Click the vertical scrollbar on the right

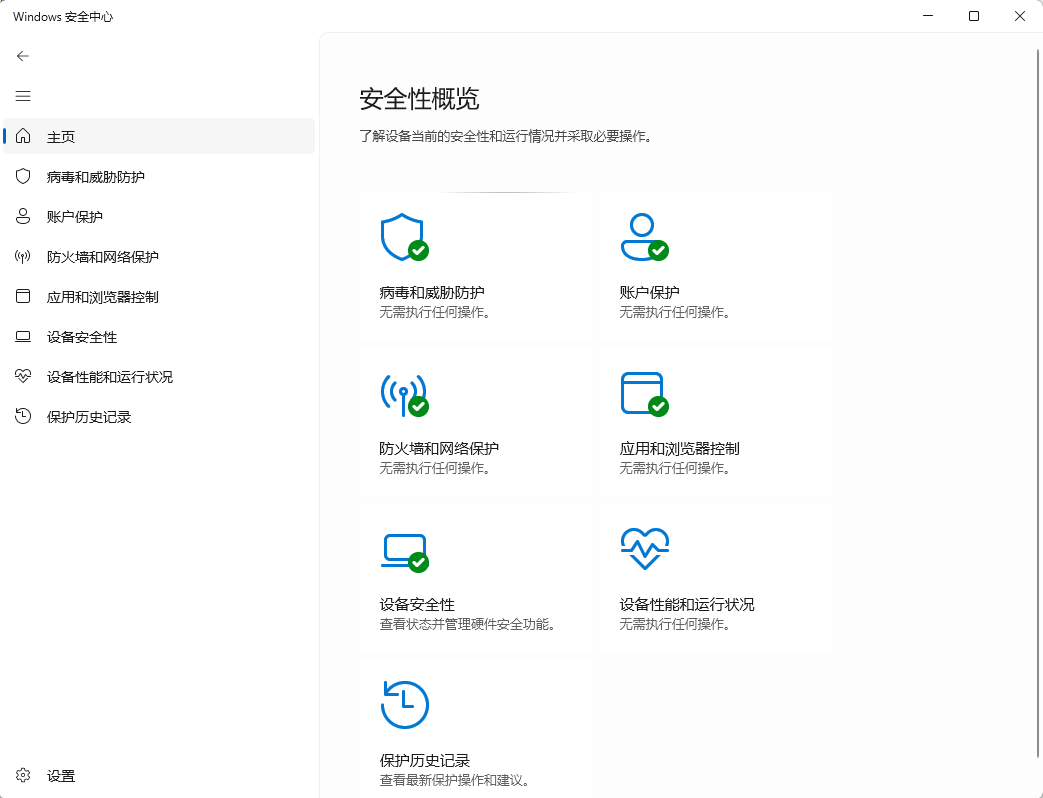(1038, 402)
